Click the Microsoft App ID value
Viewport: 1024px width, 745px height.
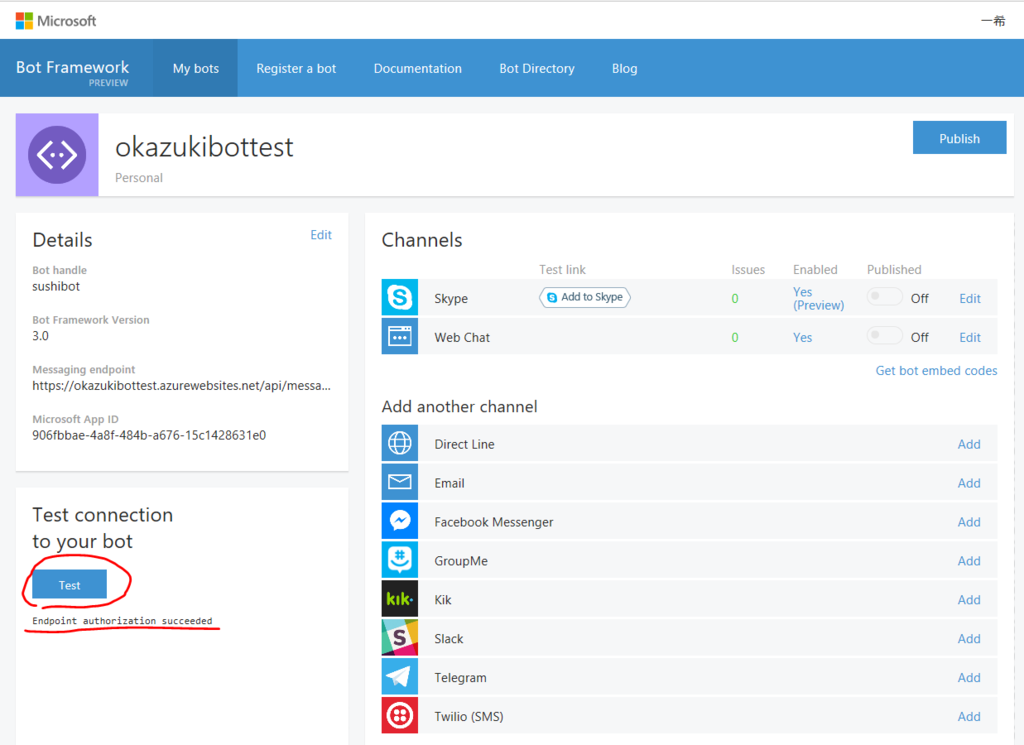point(149,435)
